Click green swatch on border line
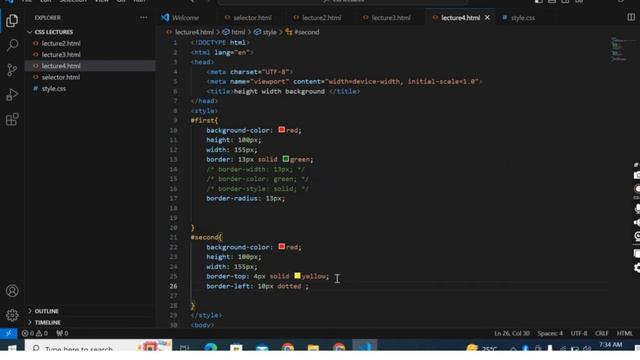Screen dimensions: 640x360 [286, 158]
